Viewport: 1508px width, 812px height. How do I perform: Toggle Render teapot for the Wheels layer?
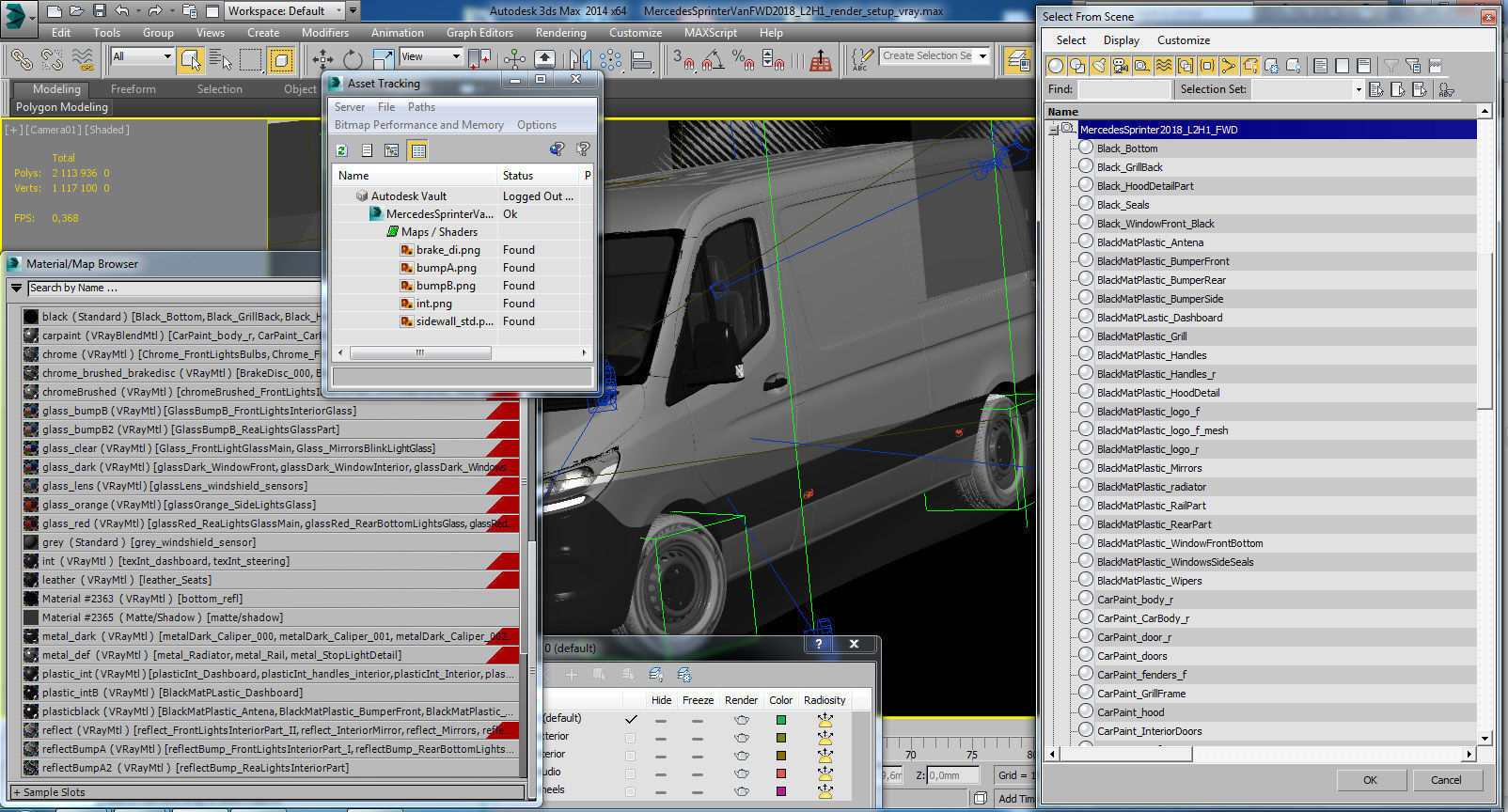point(742,791)
